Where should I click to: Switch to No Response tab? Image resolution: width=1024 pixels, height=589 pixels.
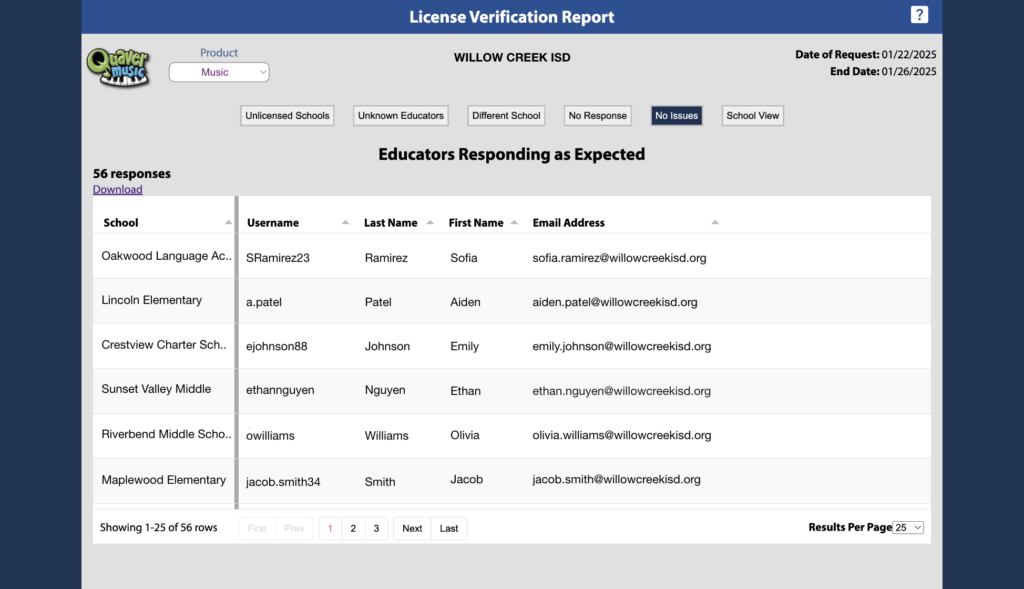[598, 116]
